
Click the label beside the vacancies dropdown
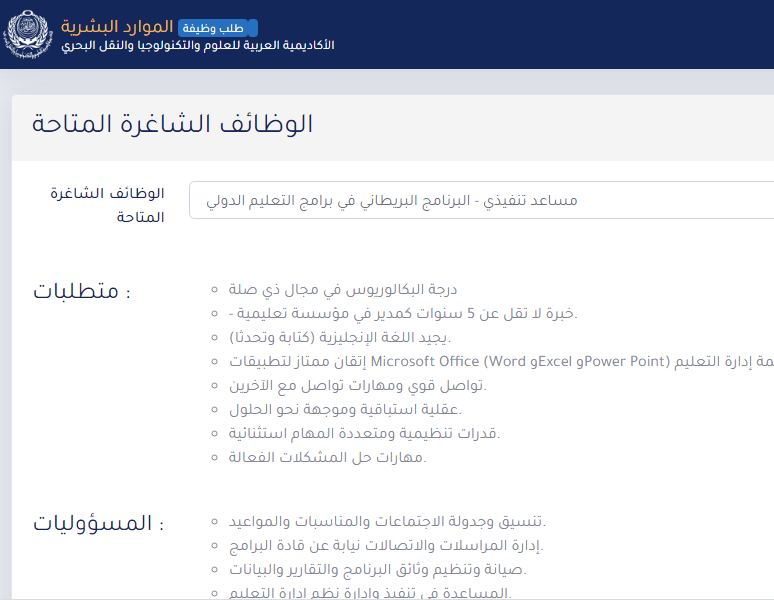106,204
